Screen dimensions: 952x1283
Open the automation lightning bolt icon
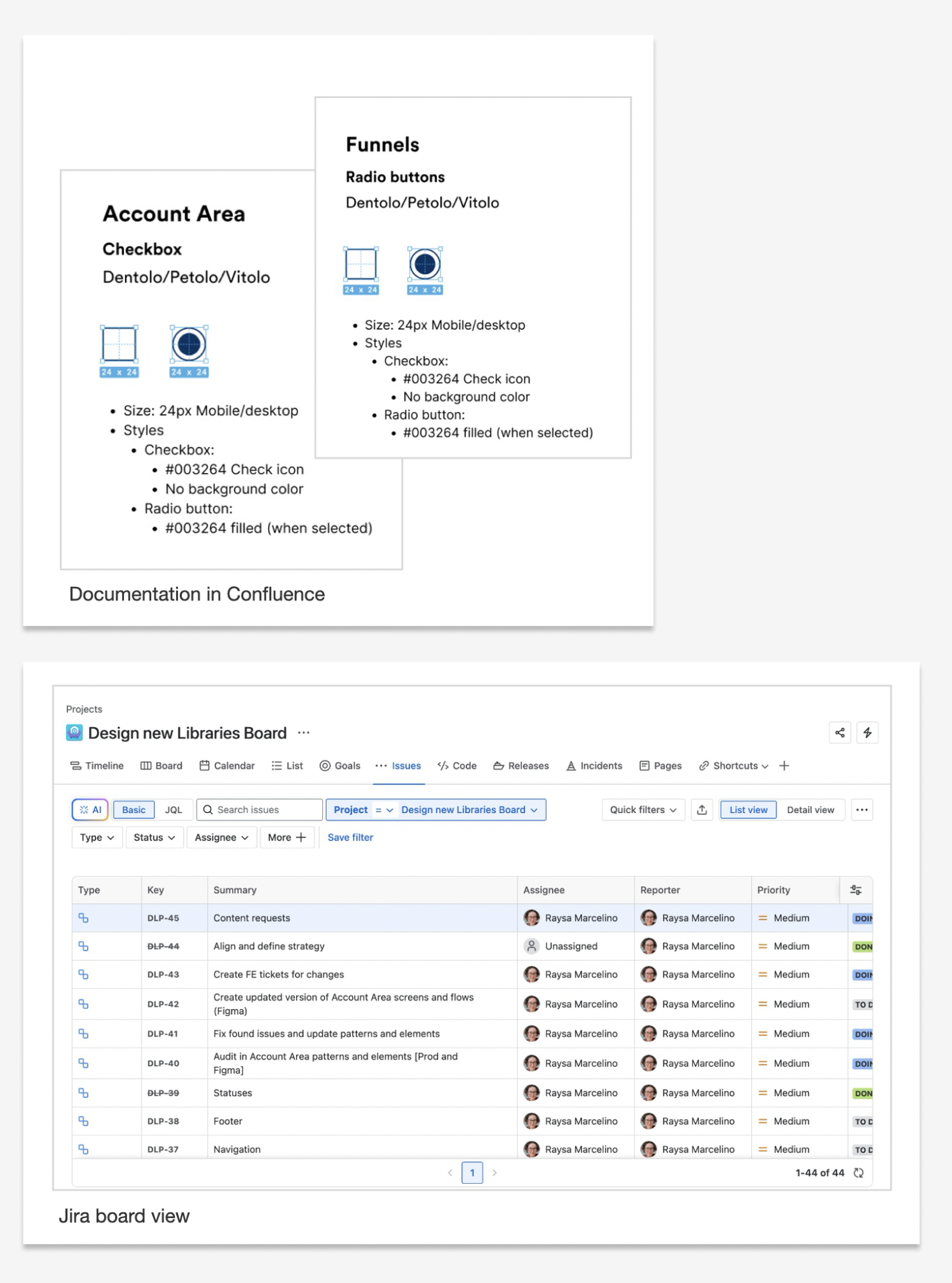pos(867,732)
